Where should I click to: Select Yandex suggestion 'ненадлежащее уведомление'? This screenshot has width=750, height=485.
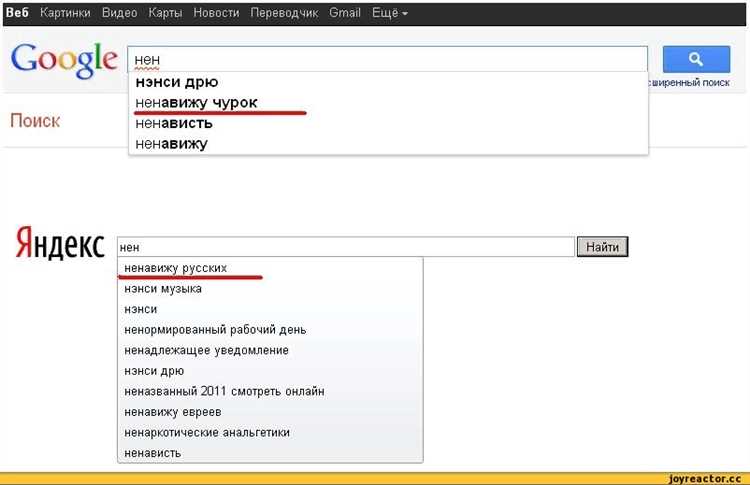[x=270, y=351]
